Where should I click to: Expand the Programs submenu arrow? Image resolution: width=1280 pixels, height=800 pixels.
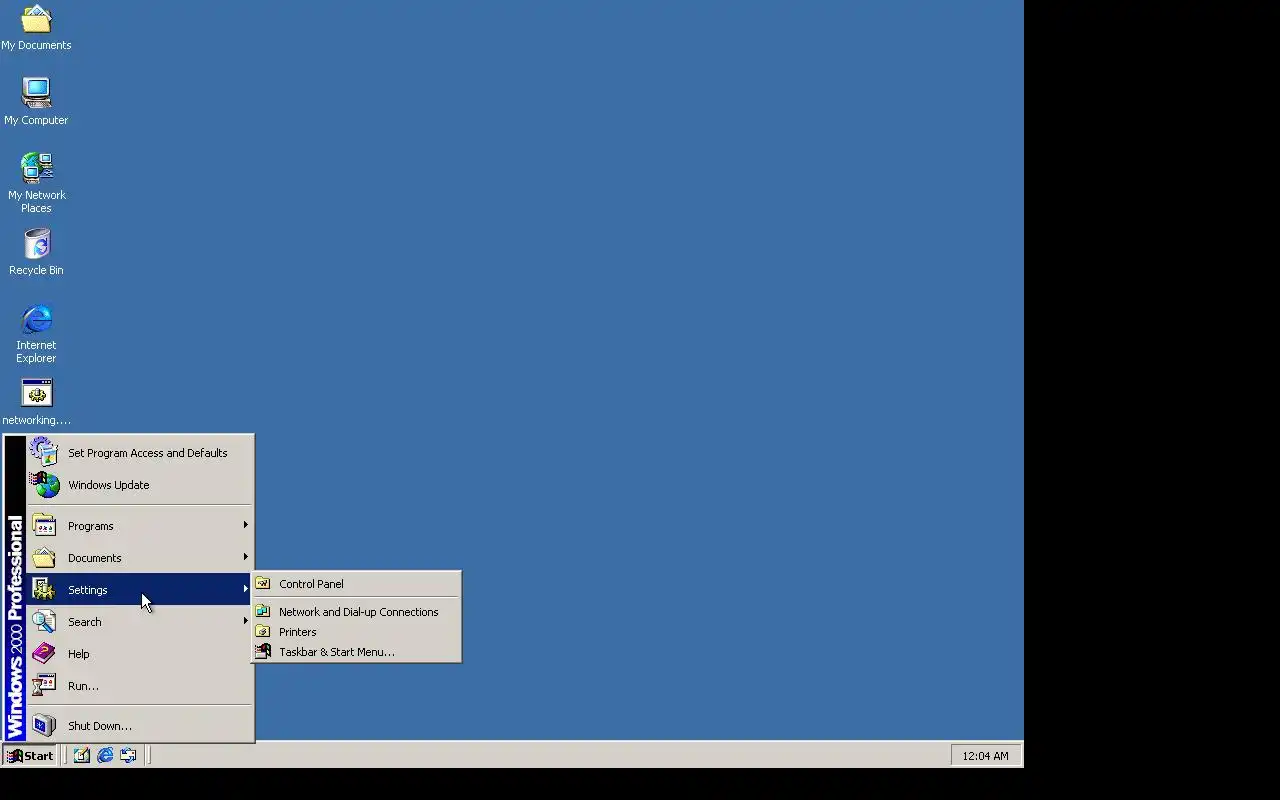[x=245, y=525]
